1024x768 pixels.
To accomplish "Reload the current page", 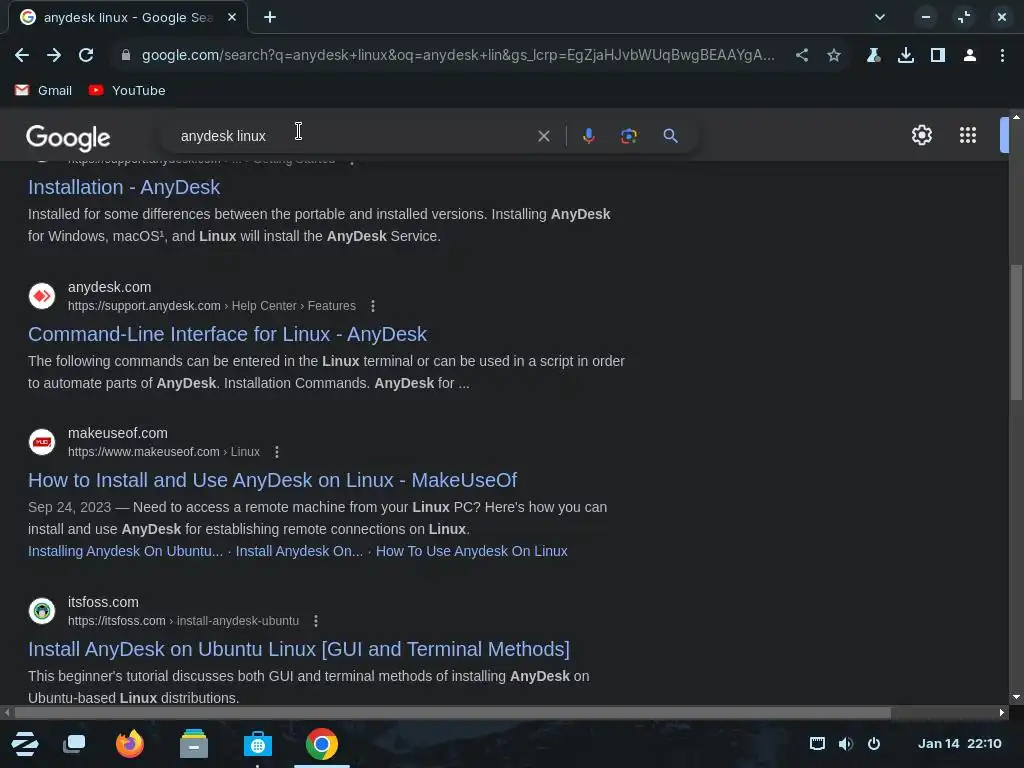I will (x=86, y=56).
